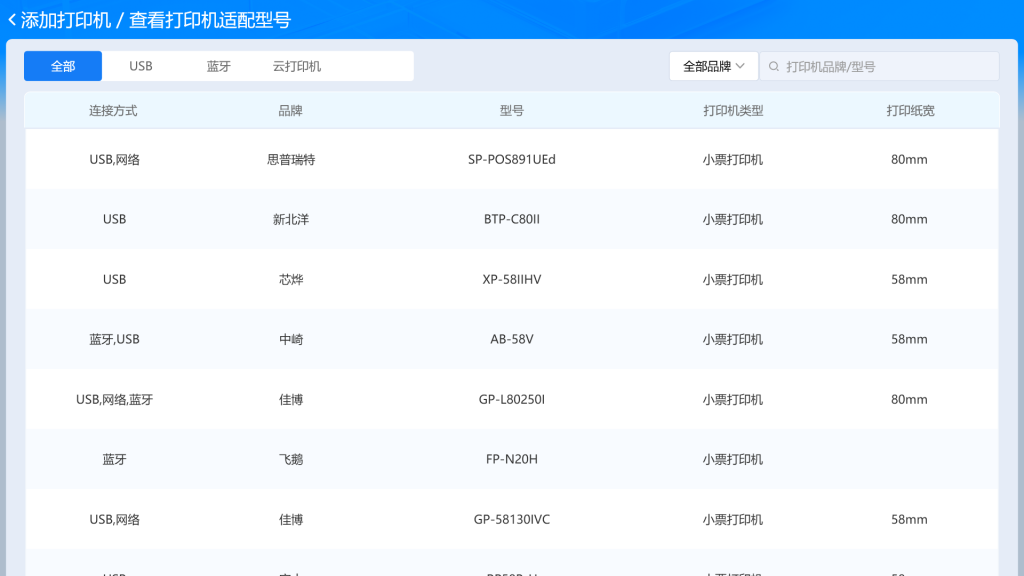Image resolution: width=1024 pixels, height=576 pixels.
Task: Open the 云打印机 tab
Action: point(297,66)
